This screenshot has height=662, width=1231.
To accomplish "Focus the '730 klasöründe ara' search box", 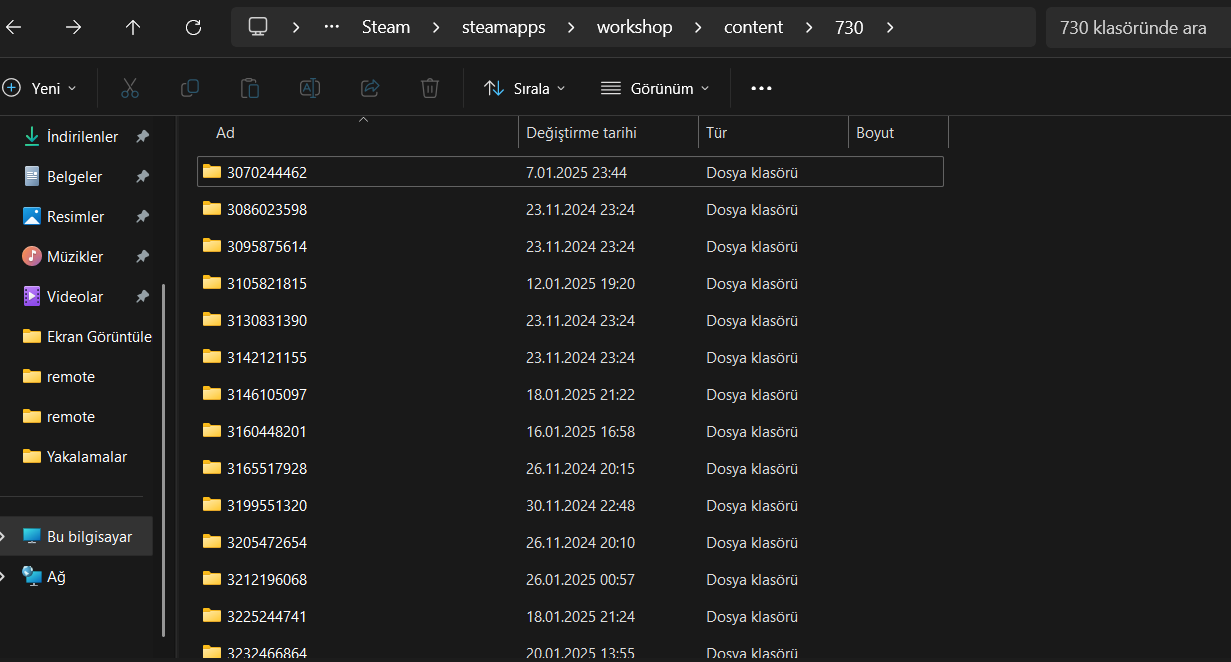I will (x=1138, y=27).
